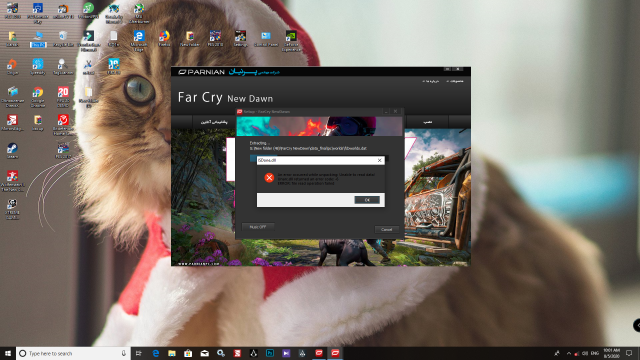The width and height of the screenshot is (640, 360).
Task: Open the New folder archive icon on desktop
Action: pyautogui.click(x=190, y=39)
